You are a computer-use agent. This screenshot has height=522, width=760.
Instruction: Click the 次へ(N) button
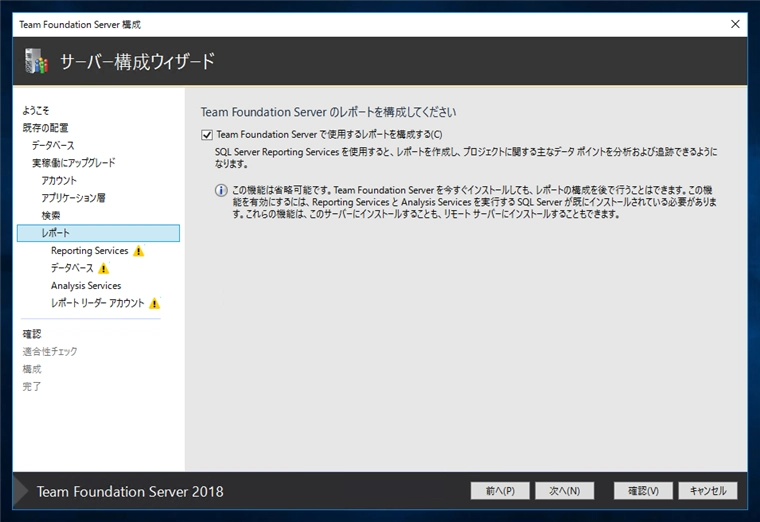pyautogui.click(x=565, y=490)
